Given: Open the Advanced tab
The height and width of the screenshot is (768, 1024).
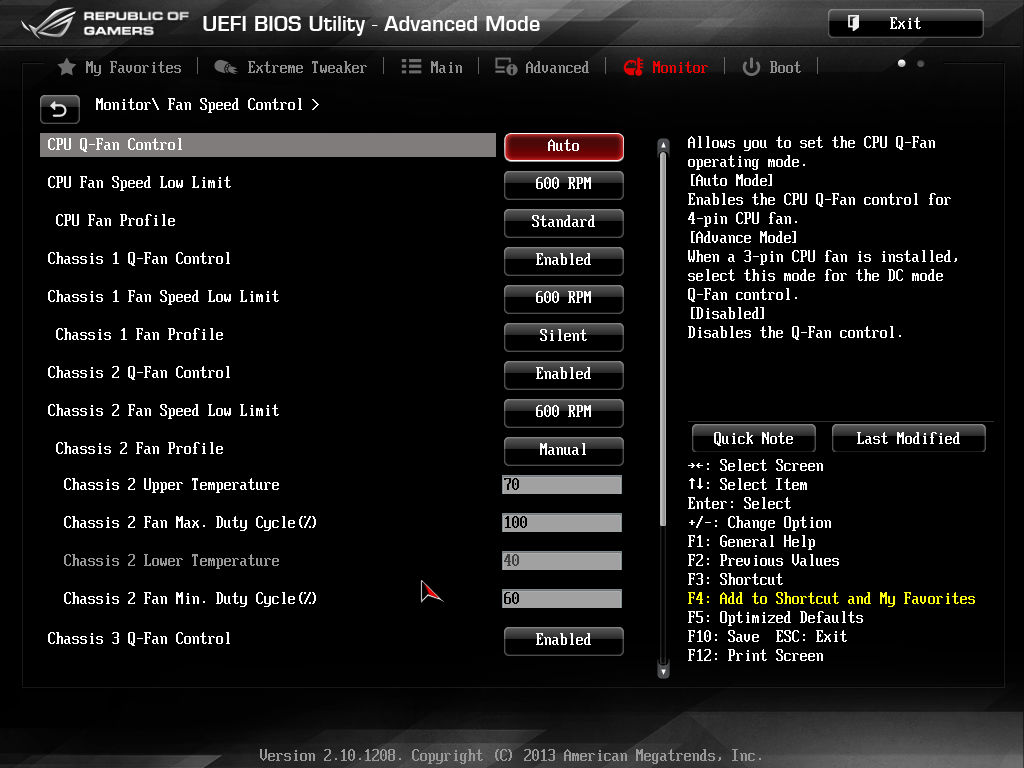Looking at the screenshot, I should [x=542, y=67].
